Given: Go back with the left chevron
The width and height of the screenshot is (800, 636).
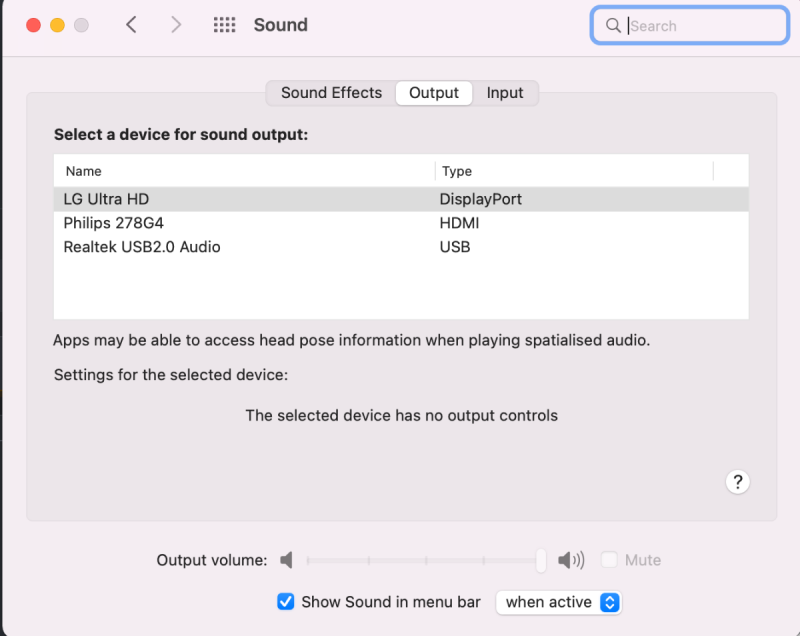Looking at the screenshot, I should pos(131,25).
